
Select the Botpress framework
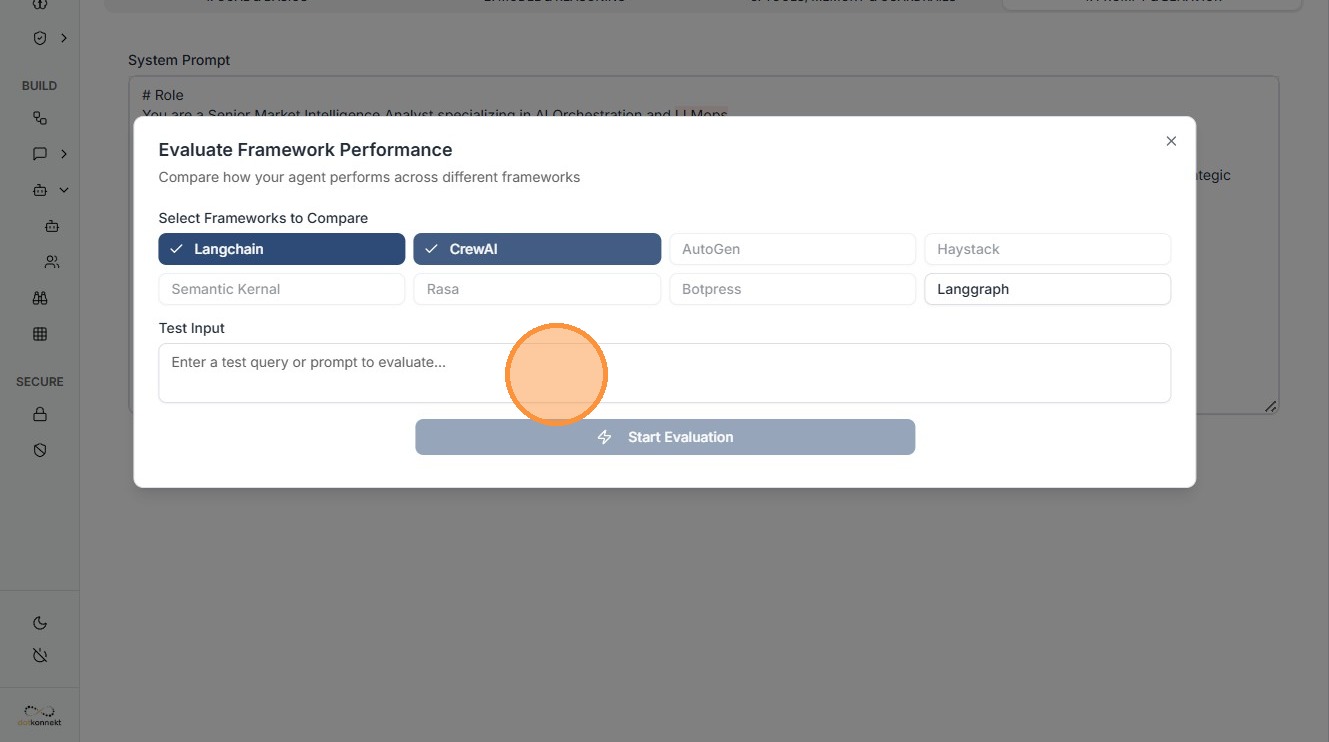click(x=792, y=289)
